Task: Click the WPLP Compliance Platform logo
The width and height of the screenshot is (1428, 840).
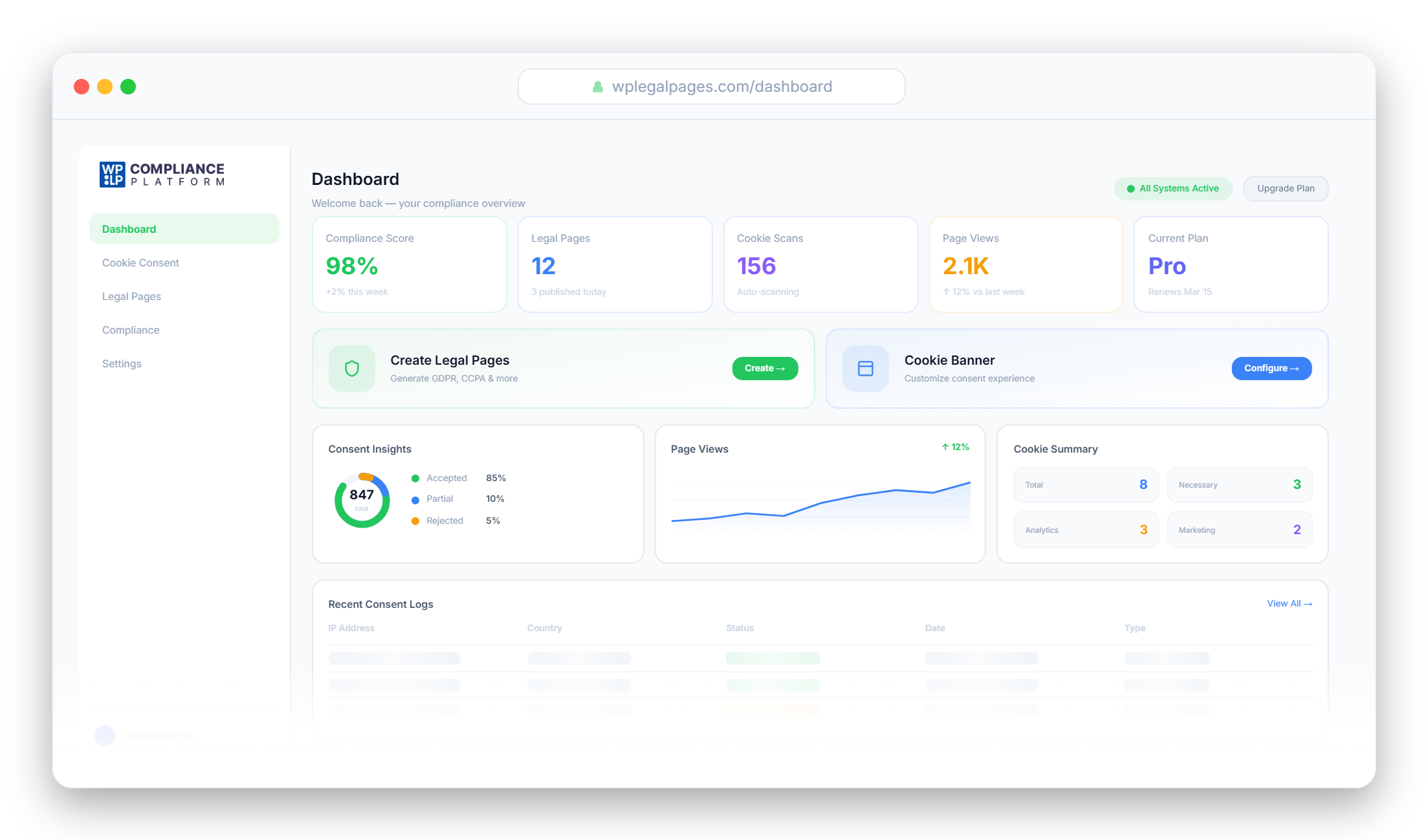Action: tap(162, 175)
